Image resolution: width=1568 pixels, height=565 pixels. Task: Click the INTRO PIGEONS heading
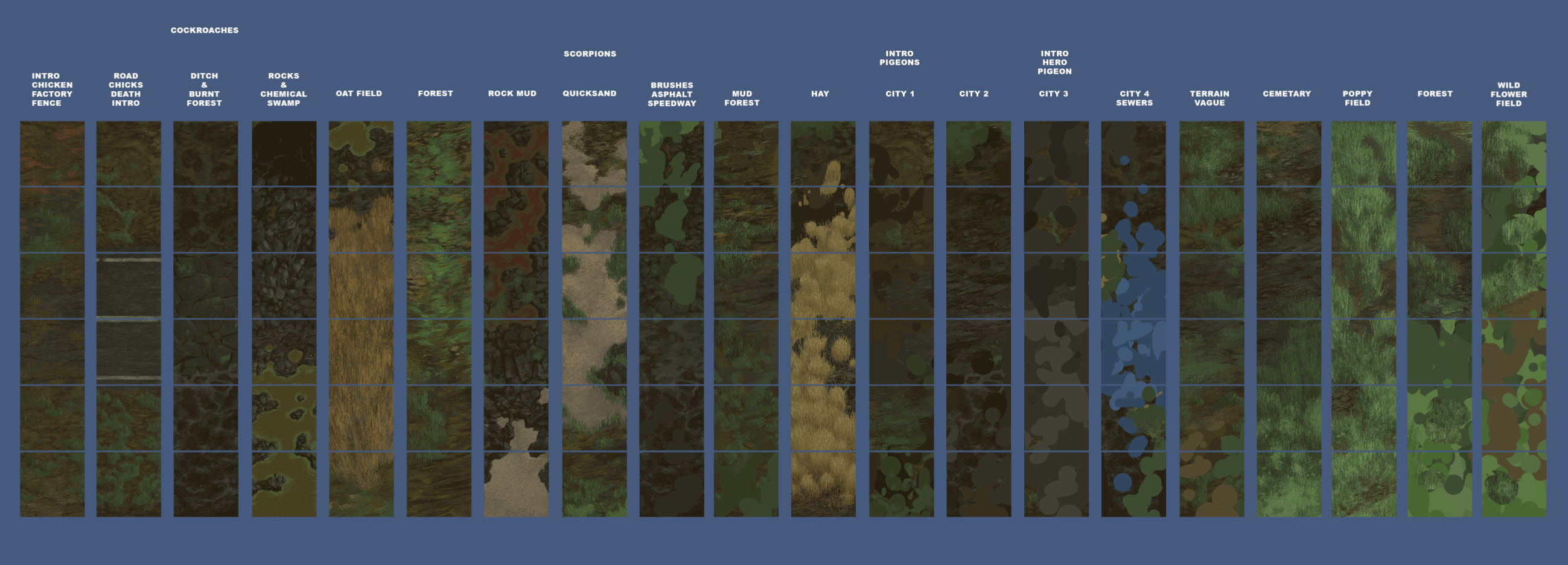tap(900, 58)
